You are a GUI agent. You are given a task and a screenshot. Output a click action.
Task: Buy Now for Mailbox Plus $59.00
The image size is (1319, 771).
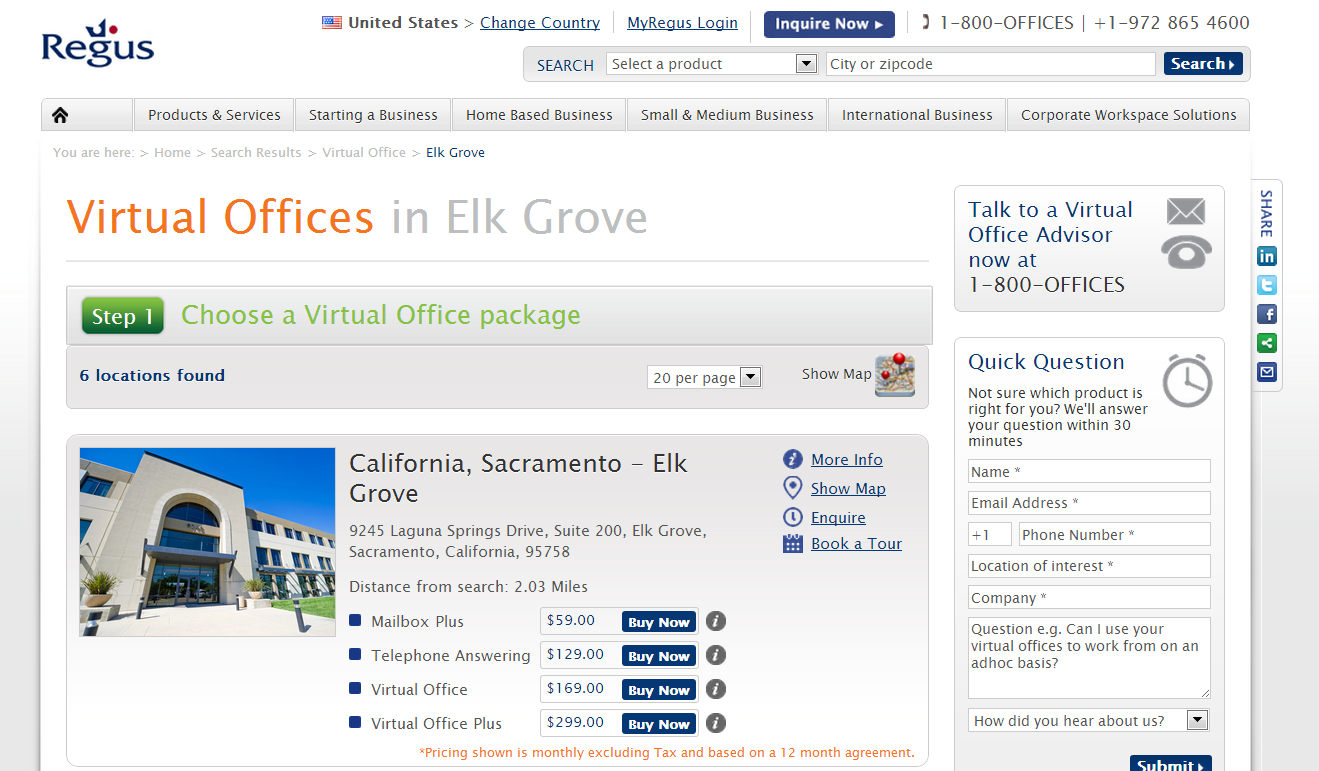pos(658,622)
